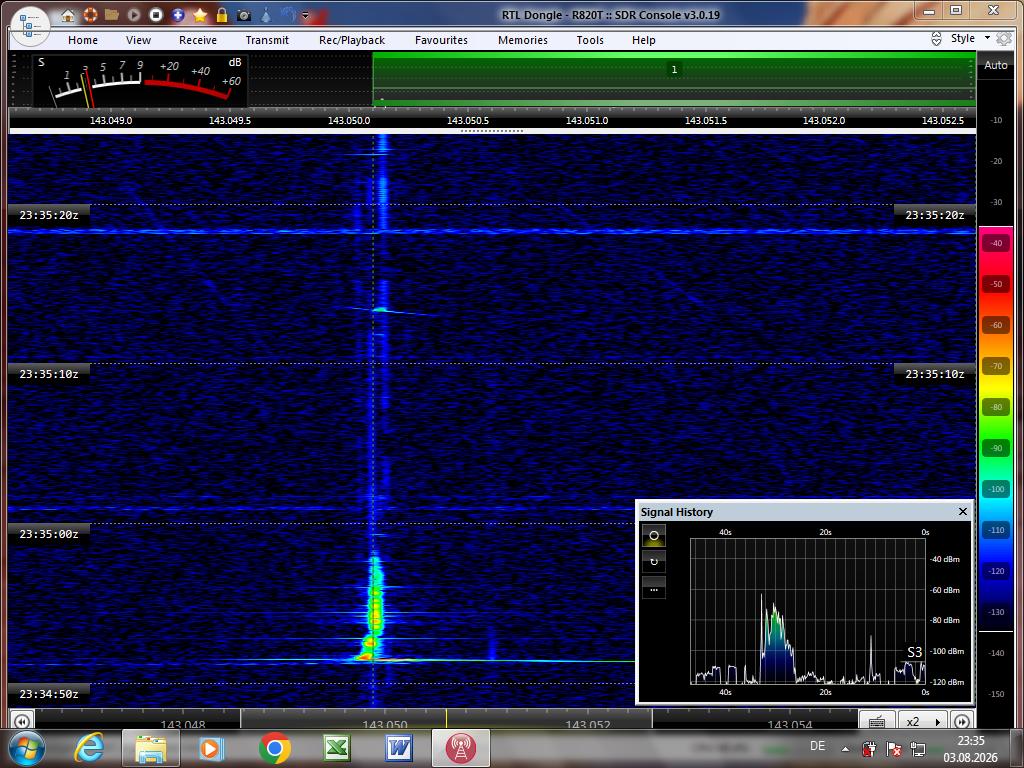
Task: Click the S3 marker in Signal History graph
Action: pos(914,652)
